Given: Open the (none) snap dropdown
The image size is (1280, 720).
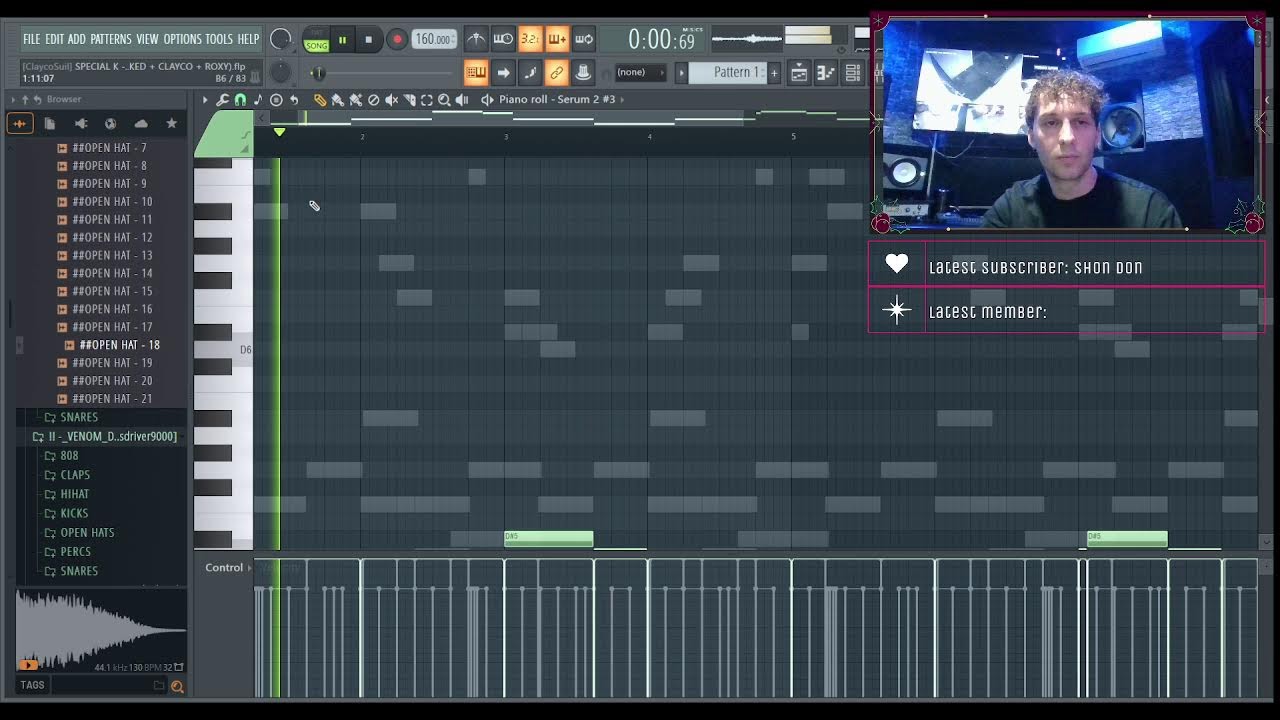Looking at the screenshot, I should click(641, 72).
